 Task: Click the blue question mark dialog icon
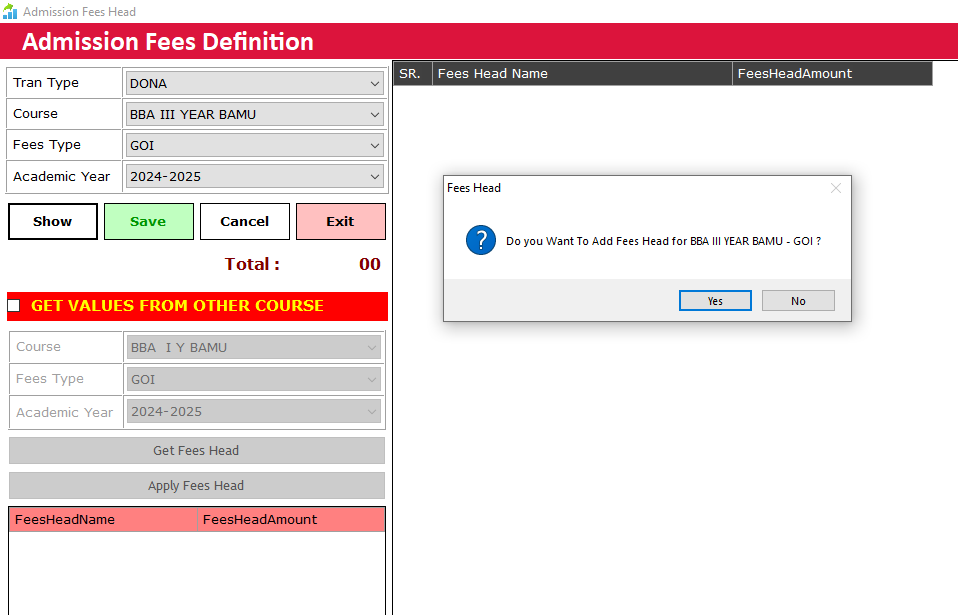tap(481, 241)
